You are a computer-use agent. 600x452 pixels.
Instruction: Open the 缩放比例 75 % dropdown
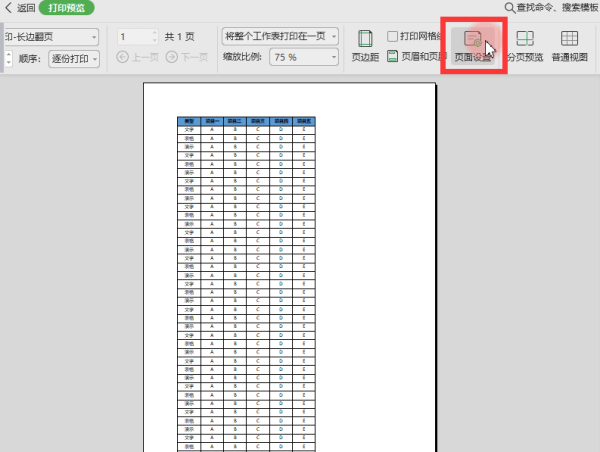point(304,57)
